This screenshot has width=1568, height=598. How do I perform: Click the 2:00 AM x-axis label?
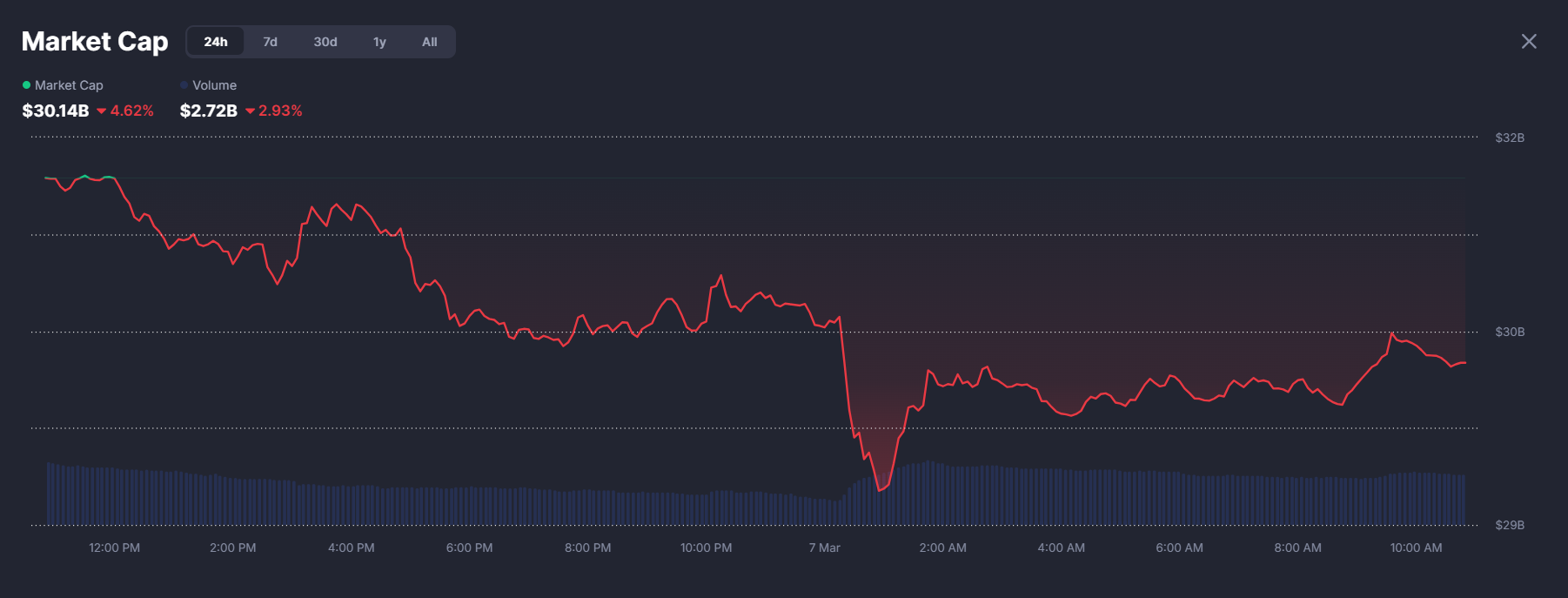(943, 548)
